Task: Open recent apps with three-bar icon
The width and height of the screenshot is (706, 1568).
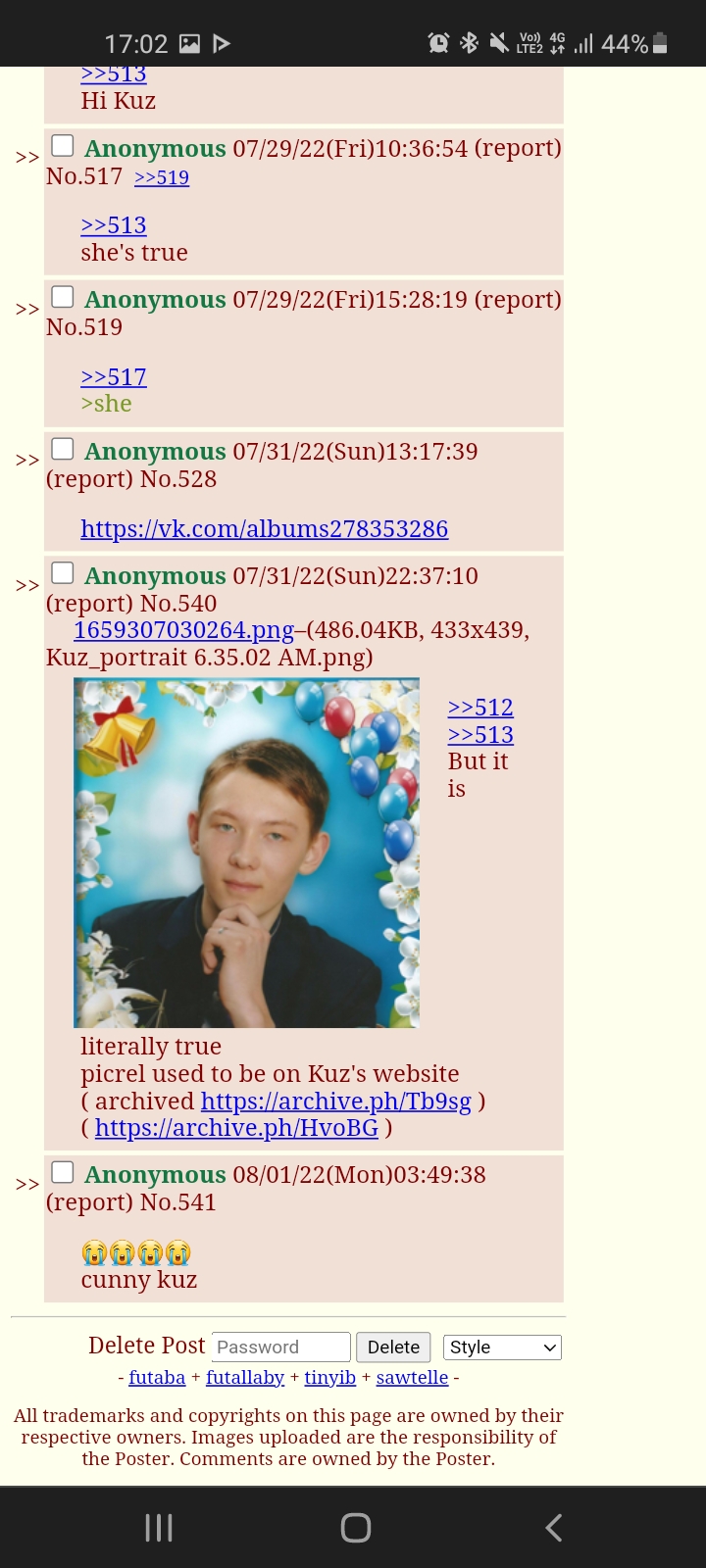Action: (x=158, y=1527)
